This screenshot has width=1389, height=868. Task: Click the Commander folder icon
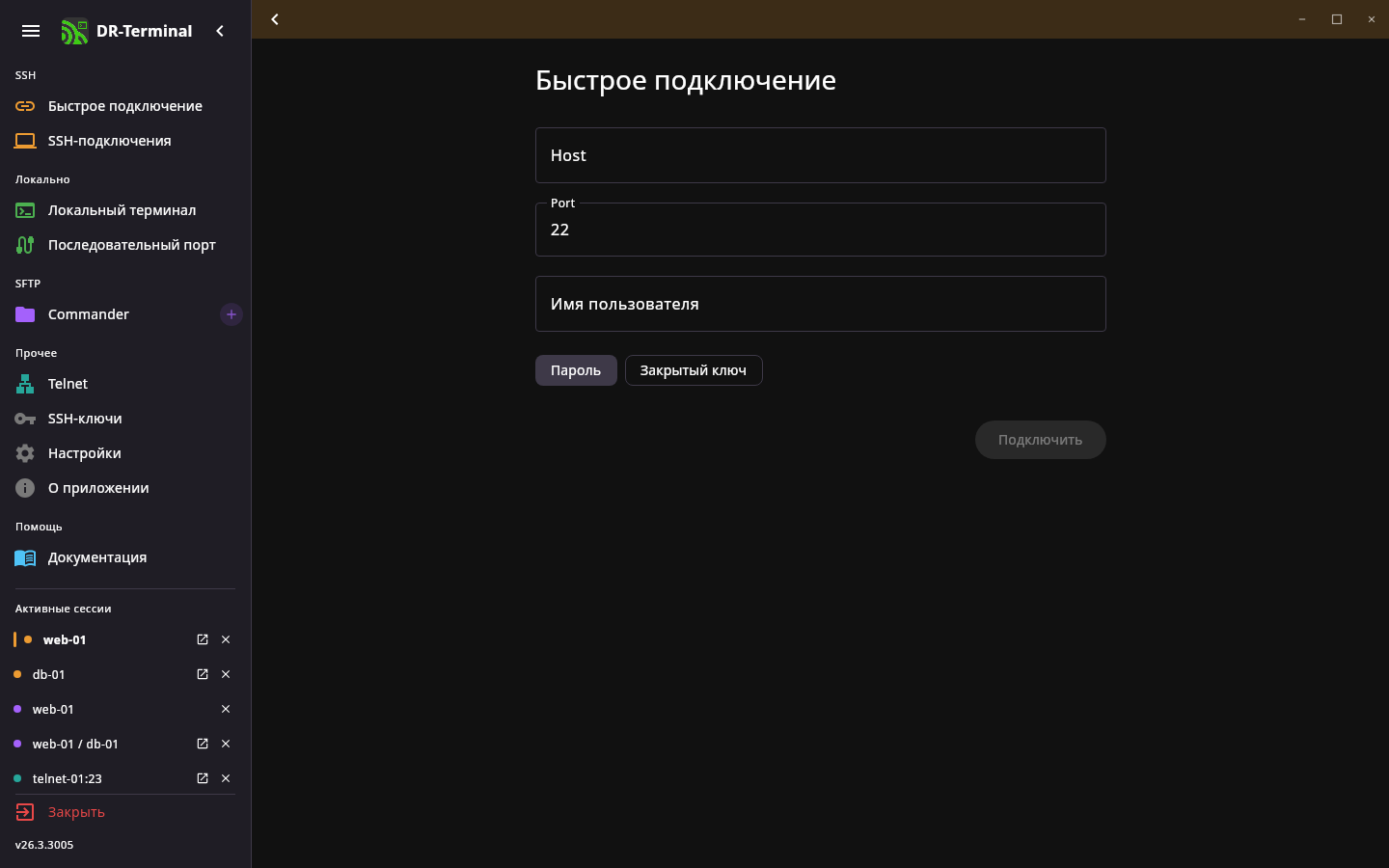pyautogui.click(x=25, y=314)
